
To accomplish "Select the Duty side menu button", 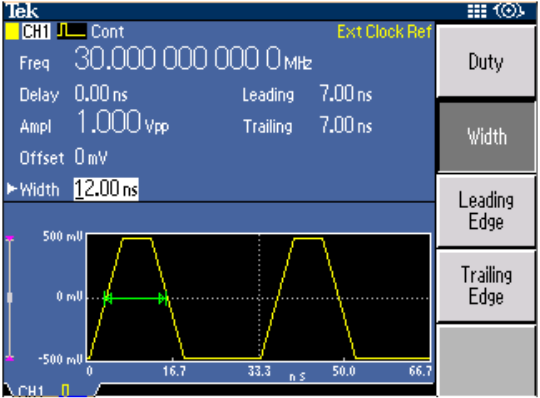I will point(486,62).
